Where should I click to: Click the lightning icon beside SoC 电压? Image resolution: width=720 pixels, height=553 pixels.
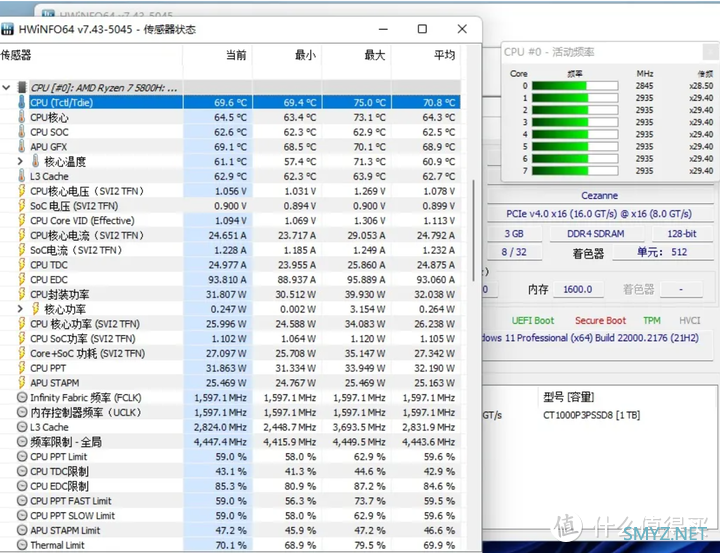[22, 205]
